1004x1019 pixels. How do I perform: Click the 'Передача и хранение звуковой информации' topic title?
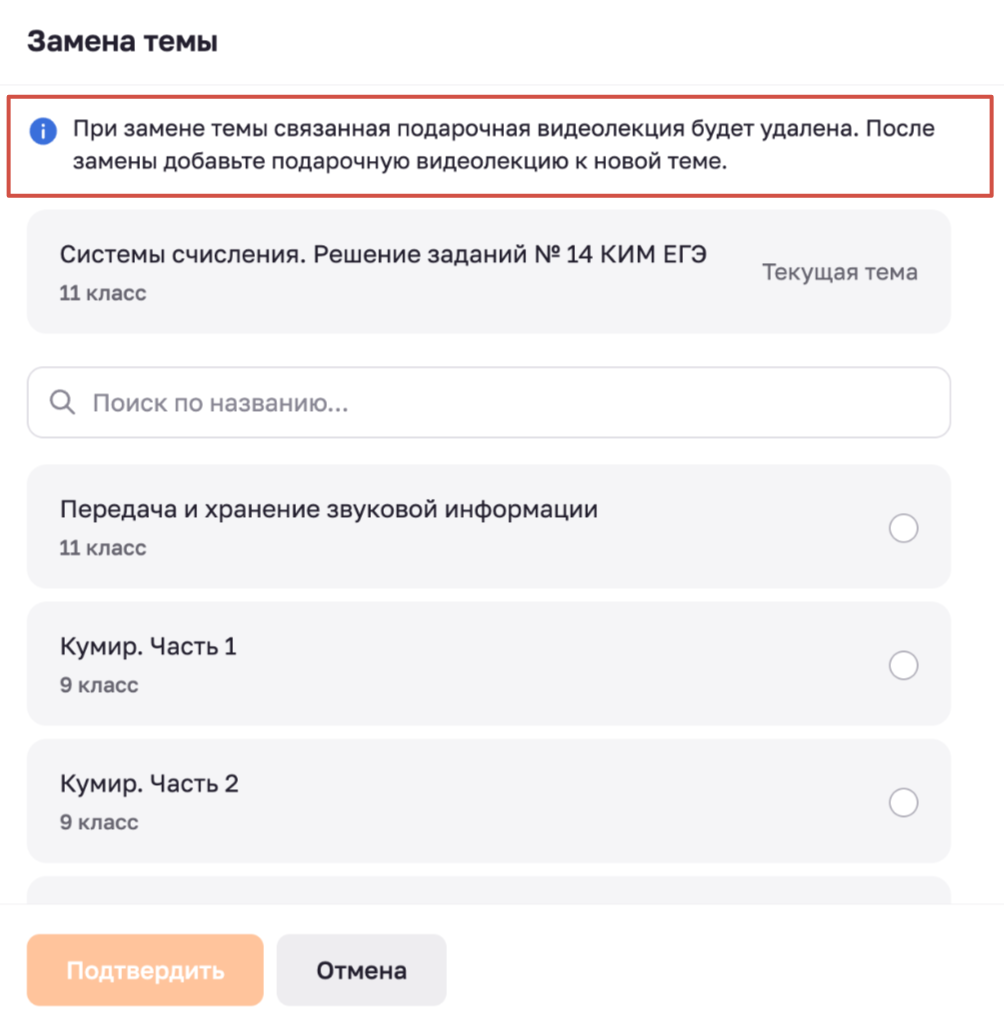(x=329, y=509)
